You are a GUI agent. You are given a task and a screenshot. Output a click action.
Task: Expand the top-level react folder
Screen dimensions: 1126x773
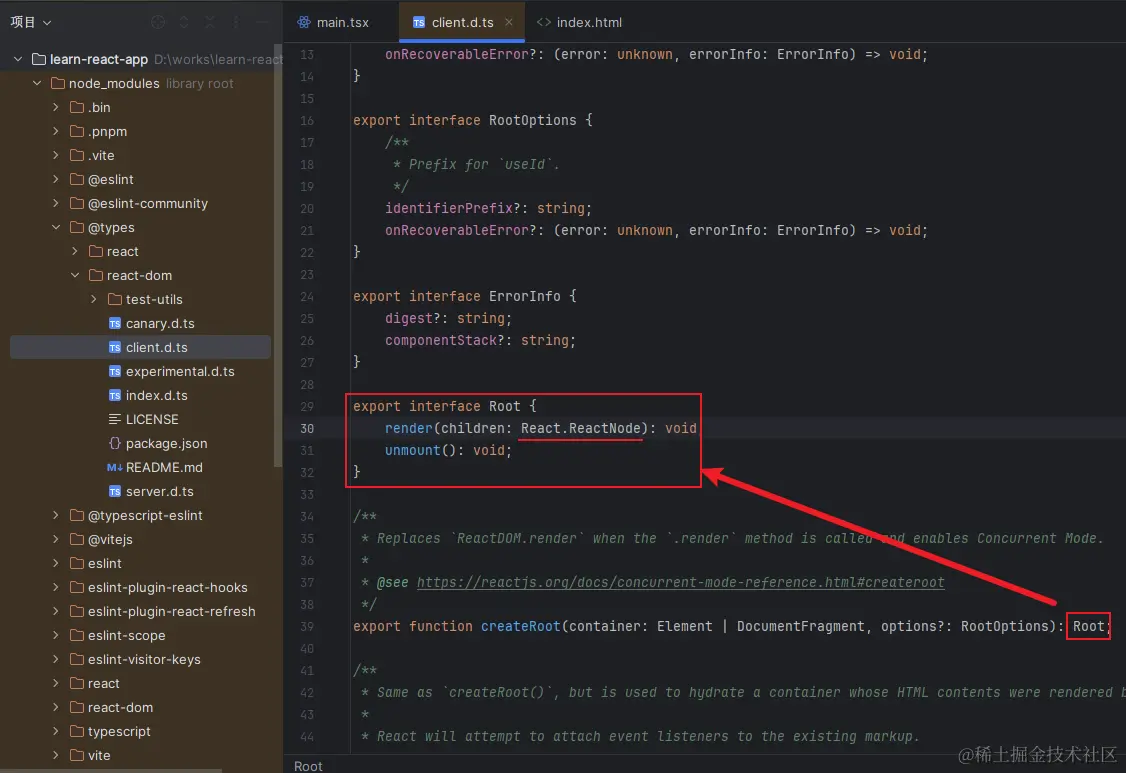point(55,683)
